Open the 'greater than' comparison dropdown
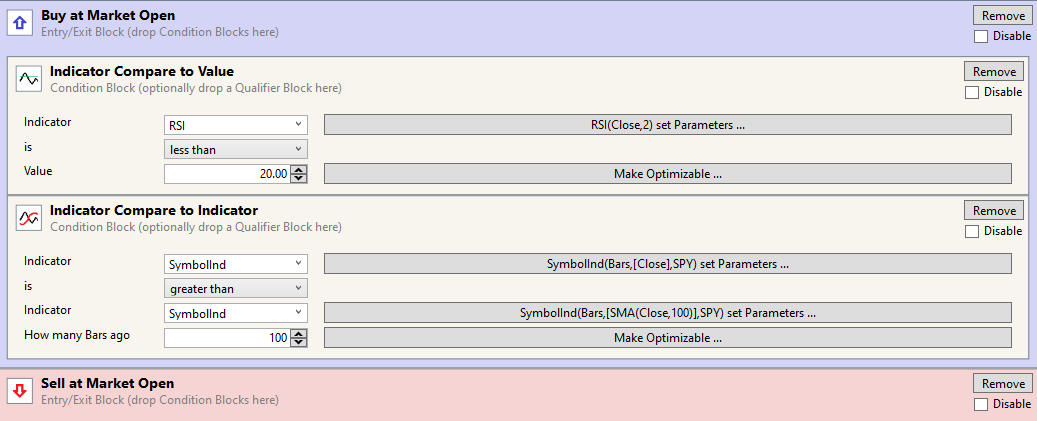1037x421 pixels. (235, 288)
